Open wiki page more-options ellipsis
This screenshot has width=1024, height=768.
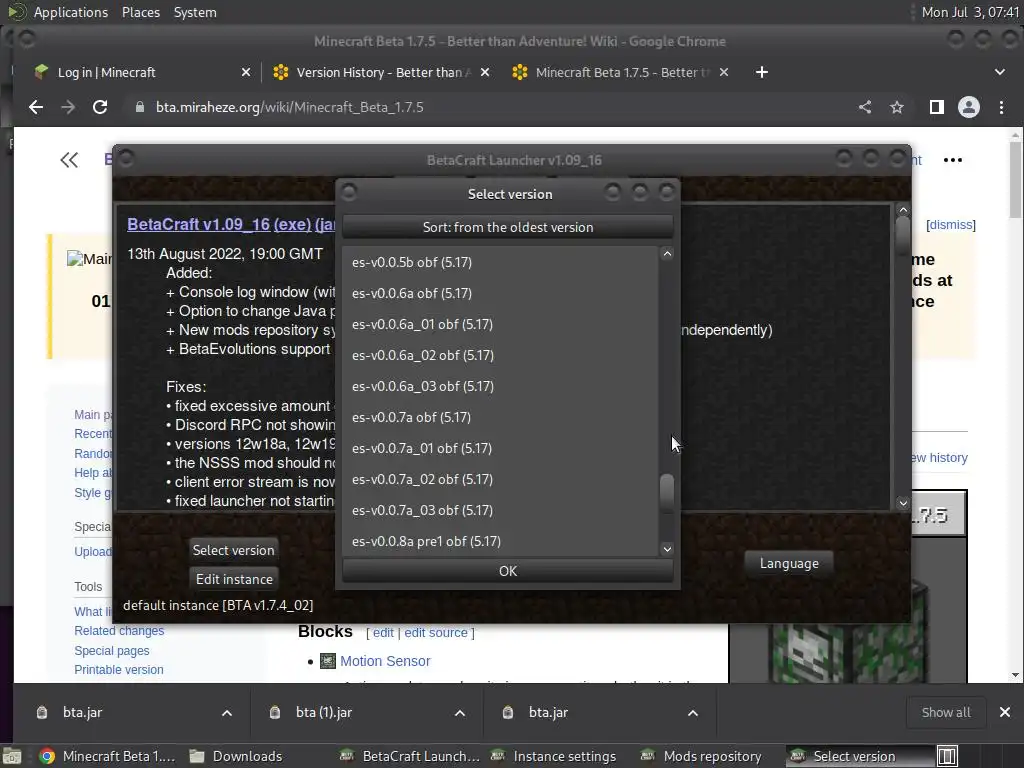click(x=952, y=160)
